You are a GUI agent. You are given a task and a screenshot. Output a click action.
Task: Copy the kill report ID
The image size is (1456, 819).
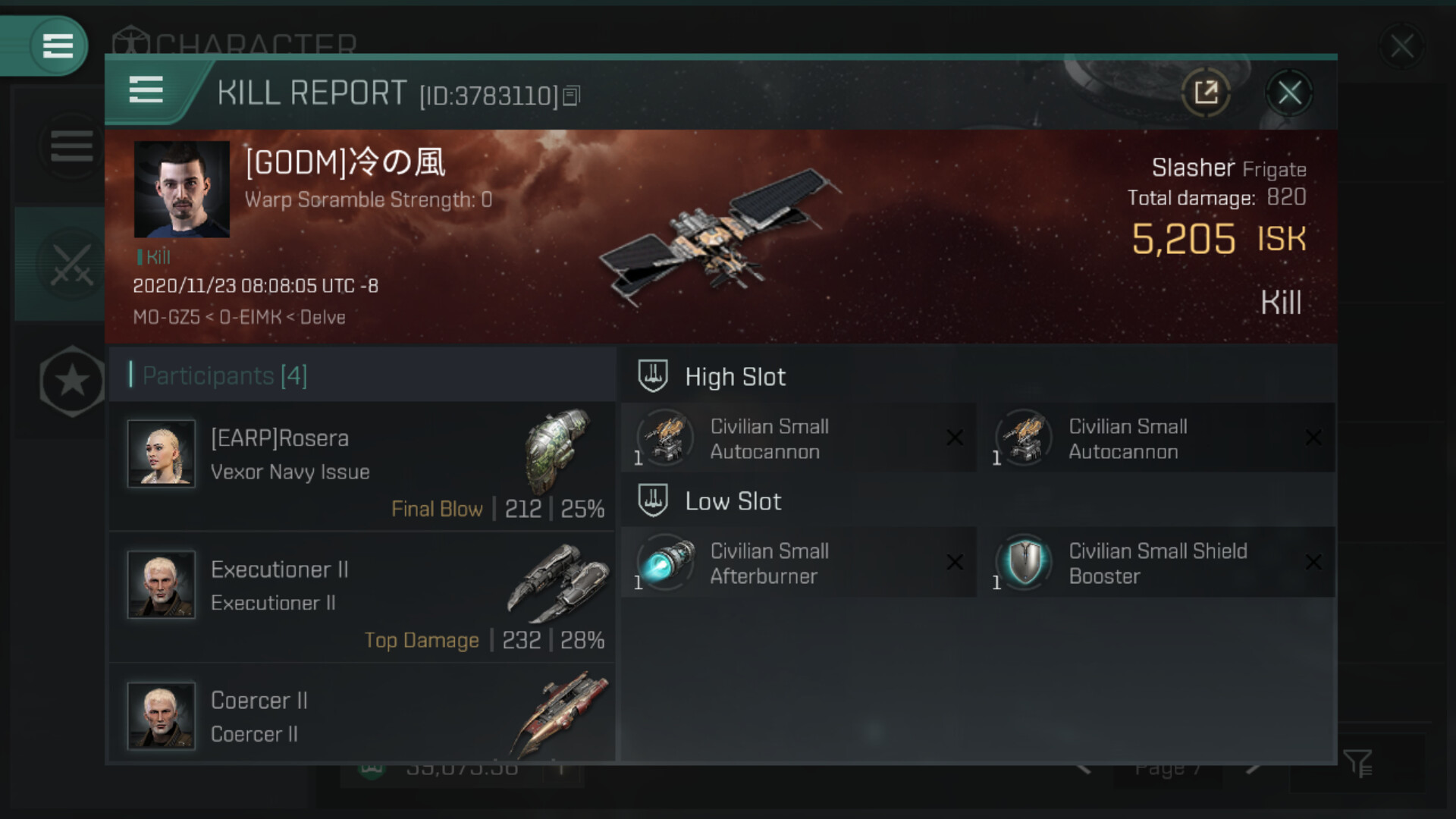tap(572, 96)
